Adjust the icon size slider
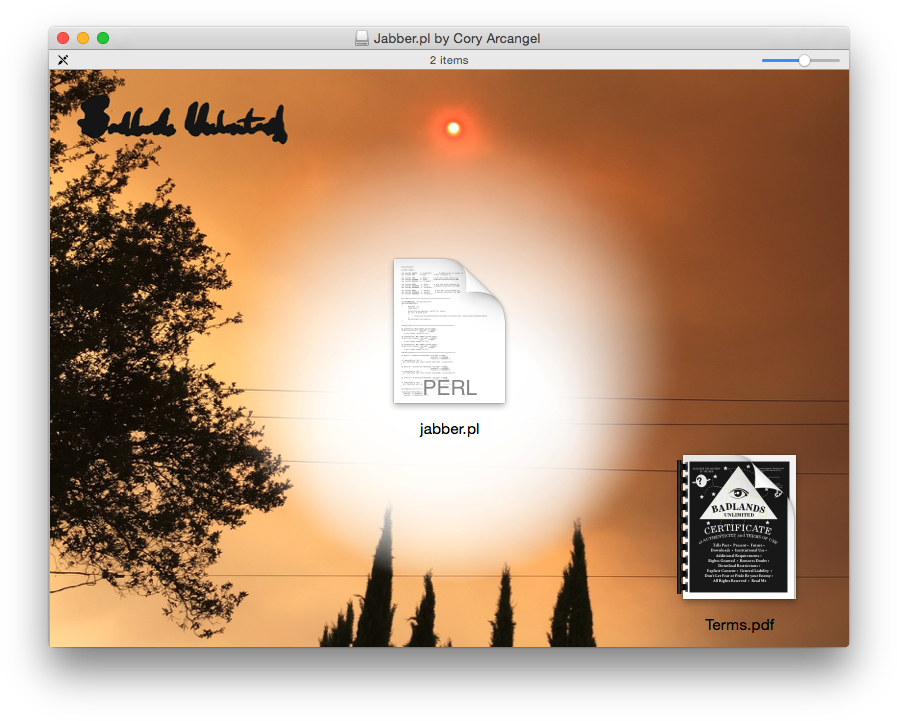Viewport: 897px width, 721px height. pos(804,60)
